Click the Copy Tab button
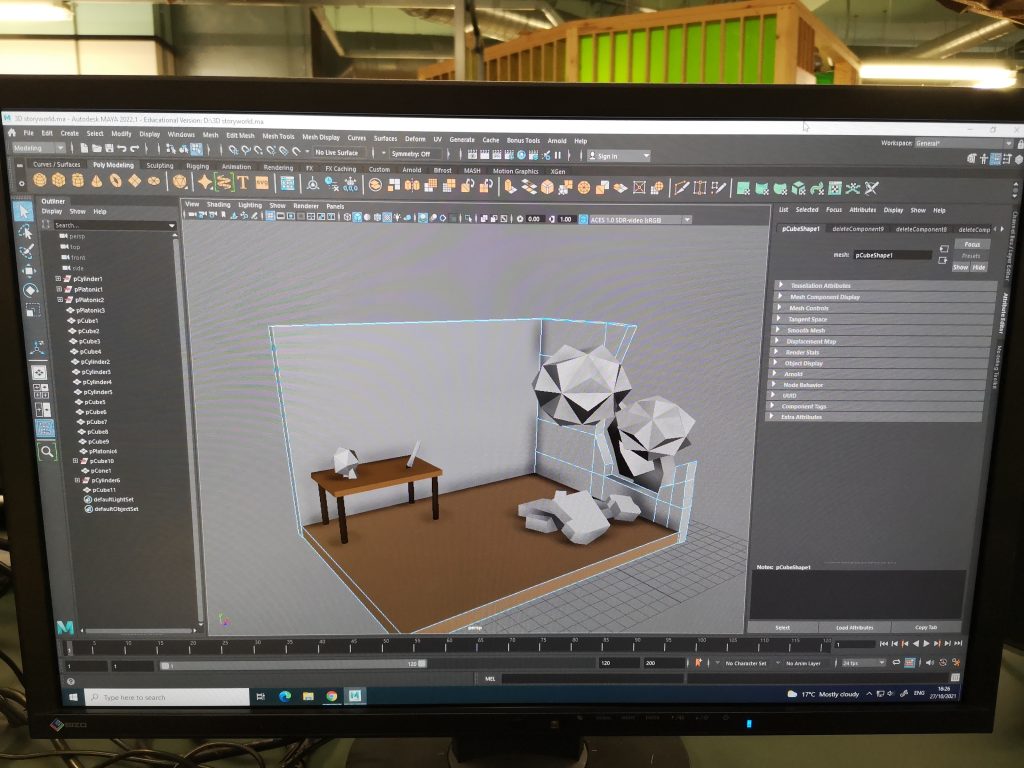 [925, 627]
